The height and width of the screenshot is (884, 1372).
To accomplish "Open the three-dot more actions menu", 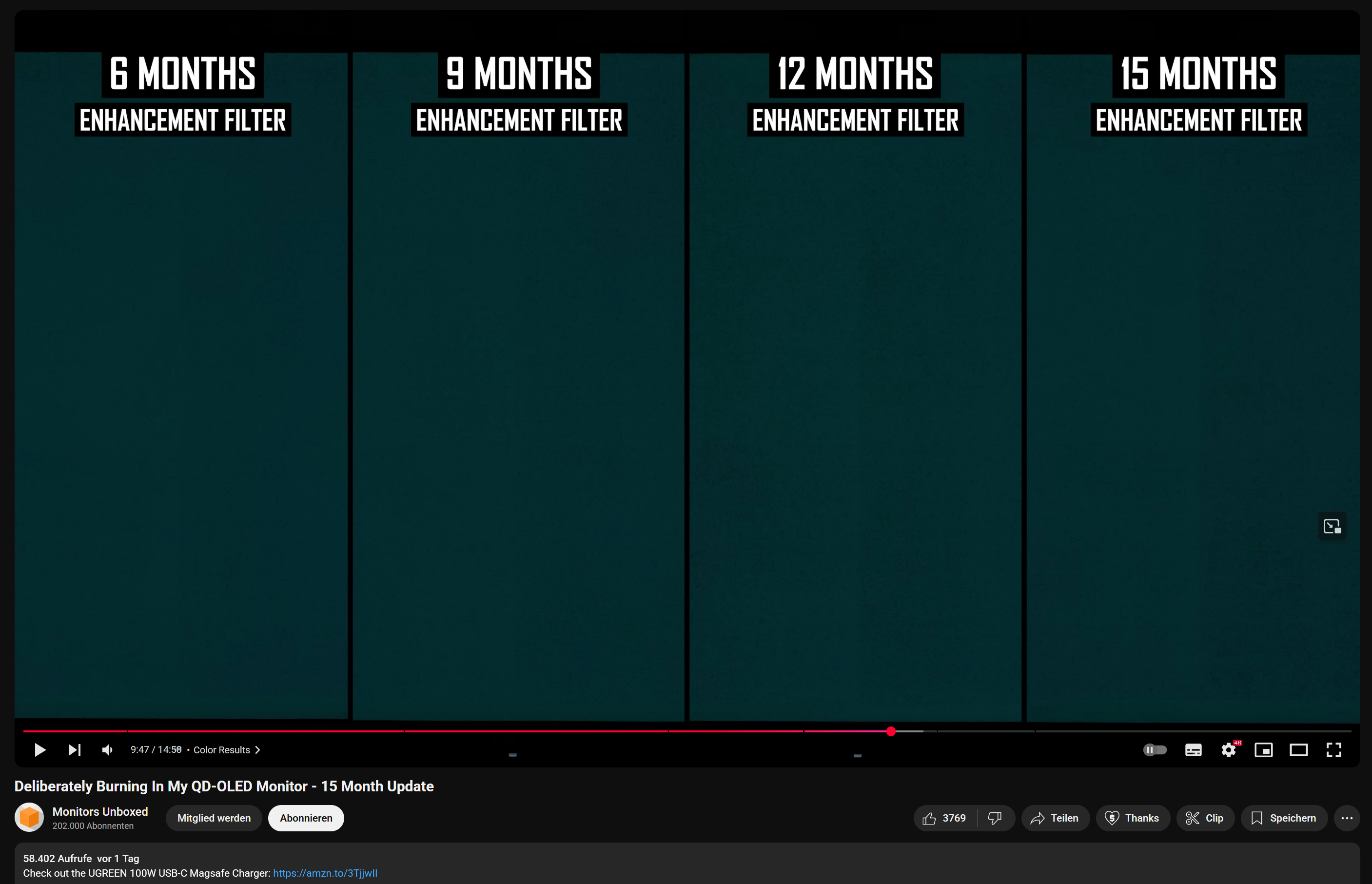I will (x=1347, y=818).
